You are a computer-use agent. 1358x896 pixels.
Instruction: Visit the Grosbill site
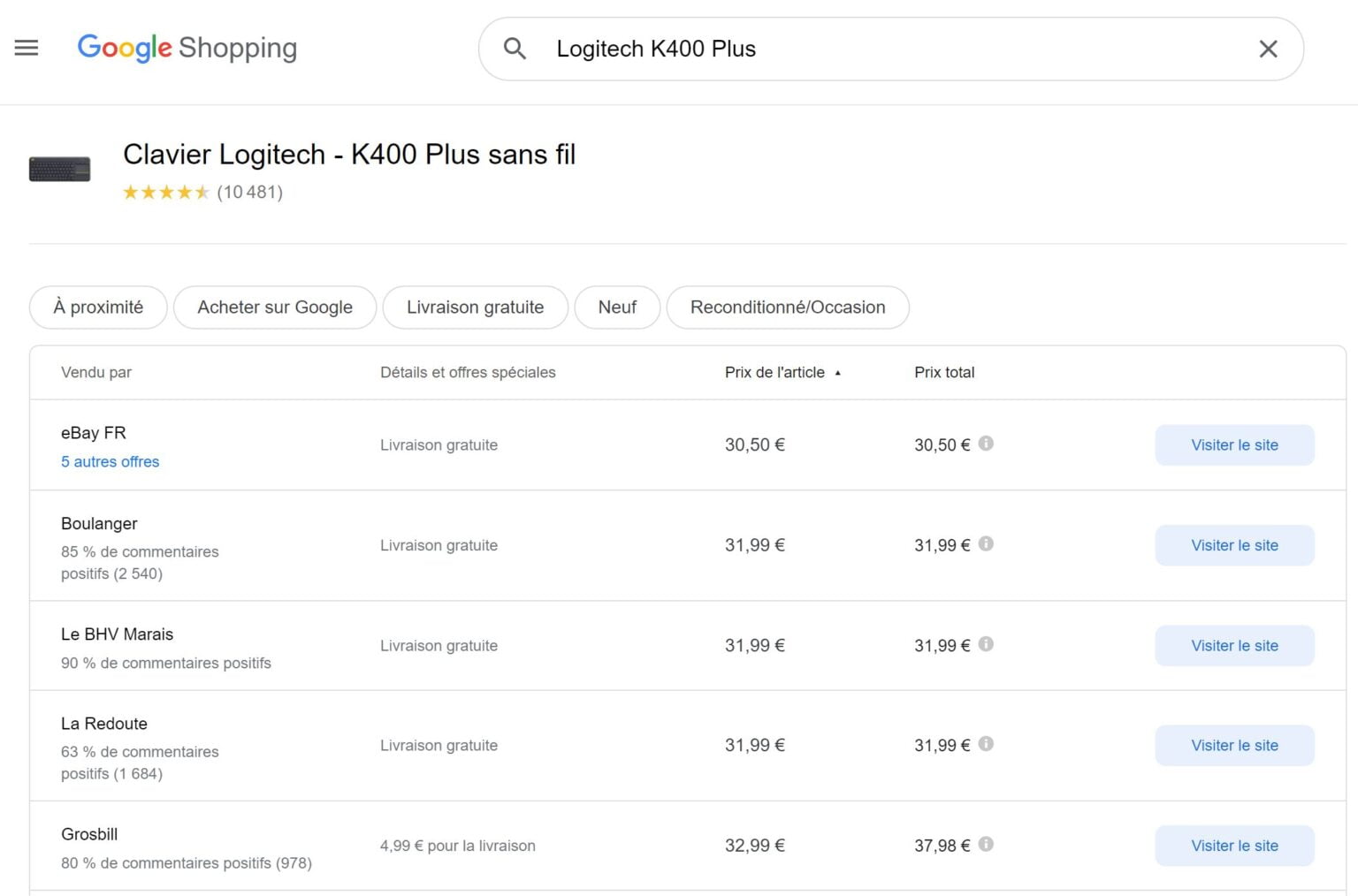pos(1234,846)
